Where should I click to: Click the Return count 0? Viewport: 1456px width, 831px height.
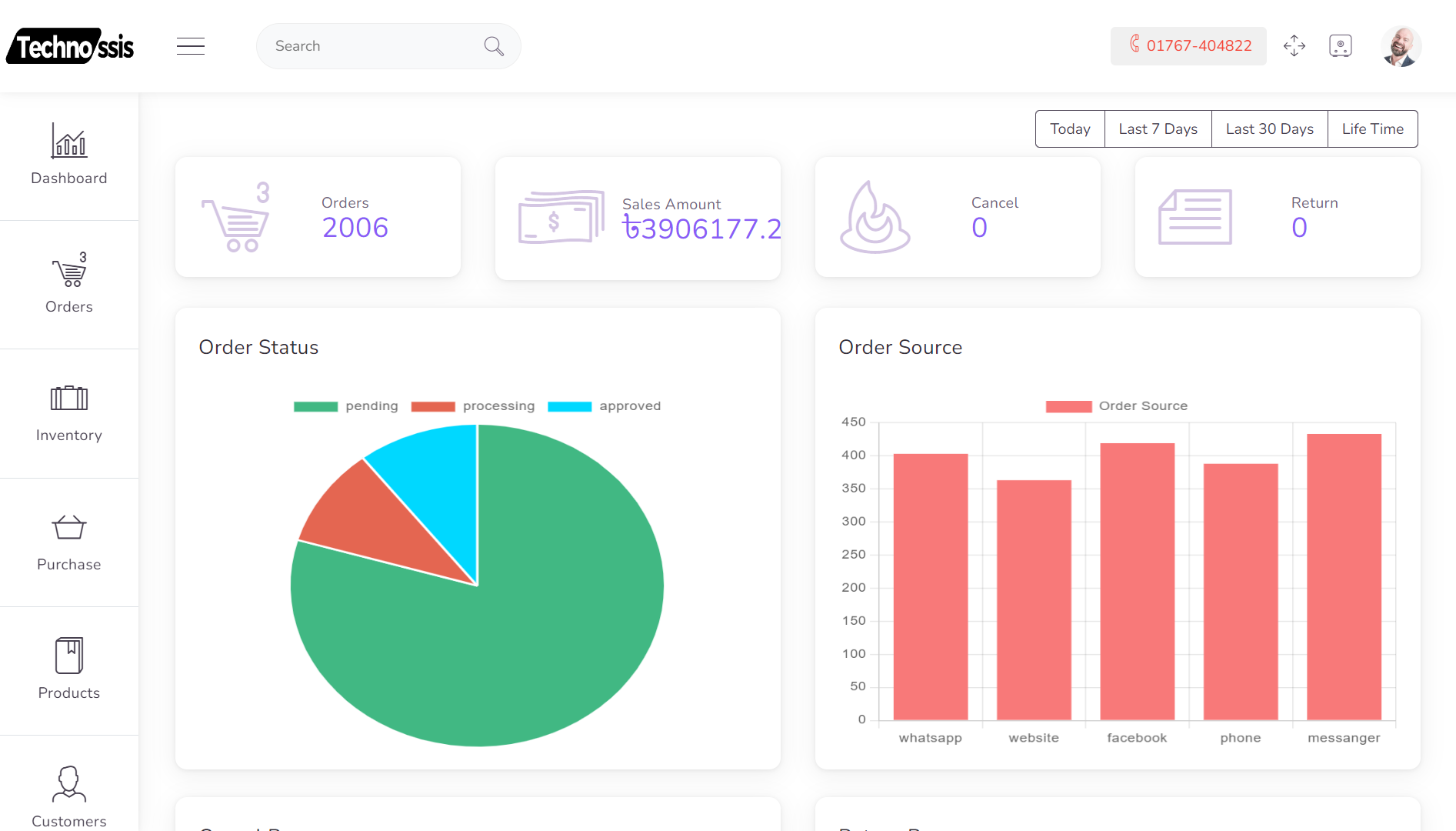pyautogui.click(x=1299, y=228)
